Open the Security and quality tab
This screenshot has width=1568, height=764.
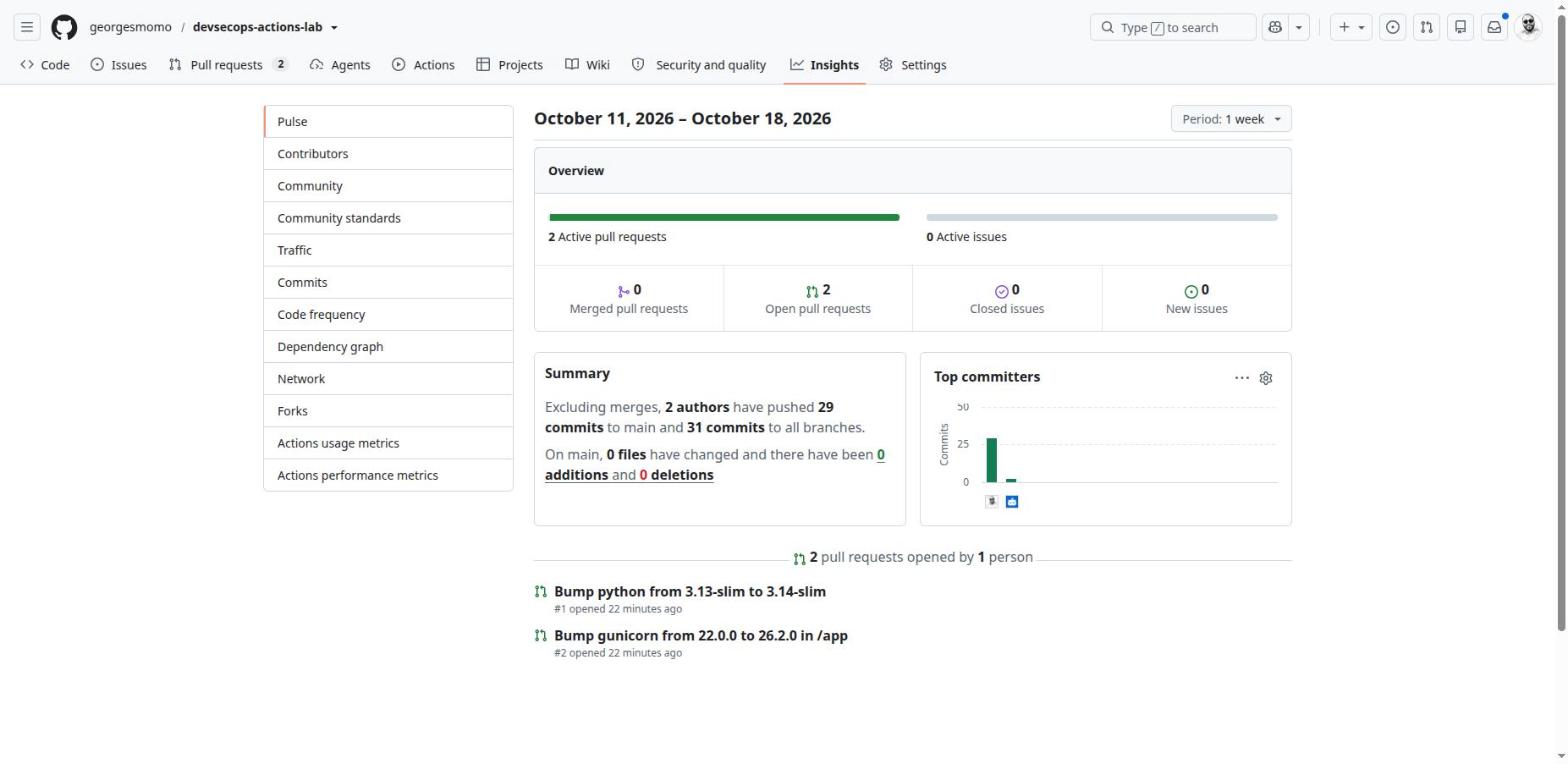(x=699, y=65)
